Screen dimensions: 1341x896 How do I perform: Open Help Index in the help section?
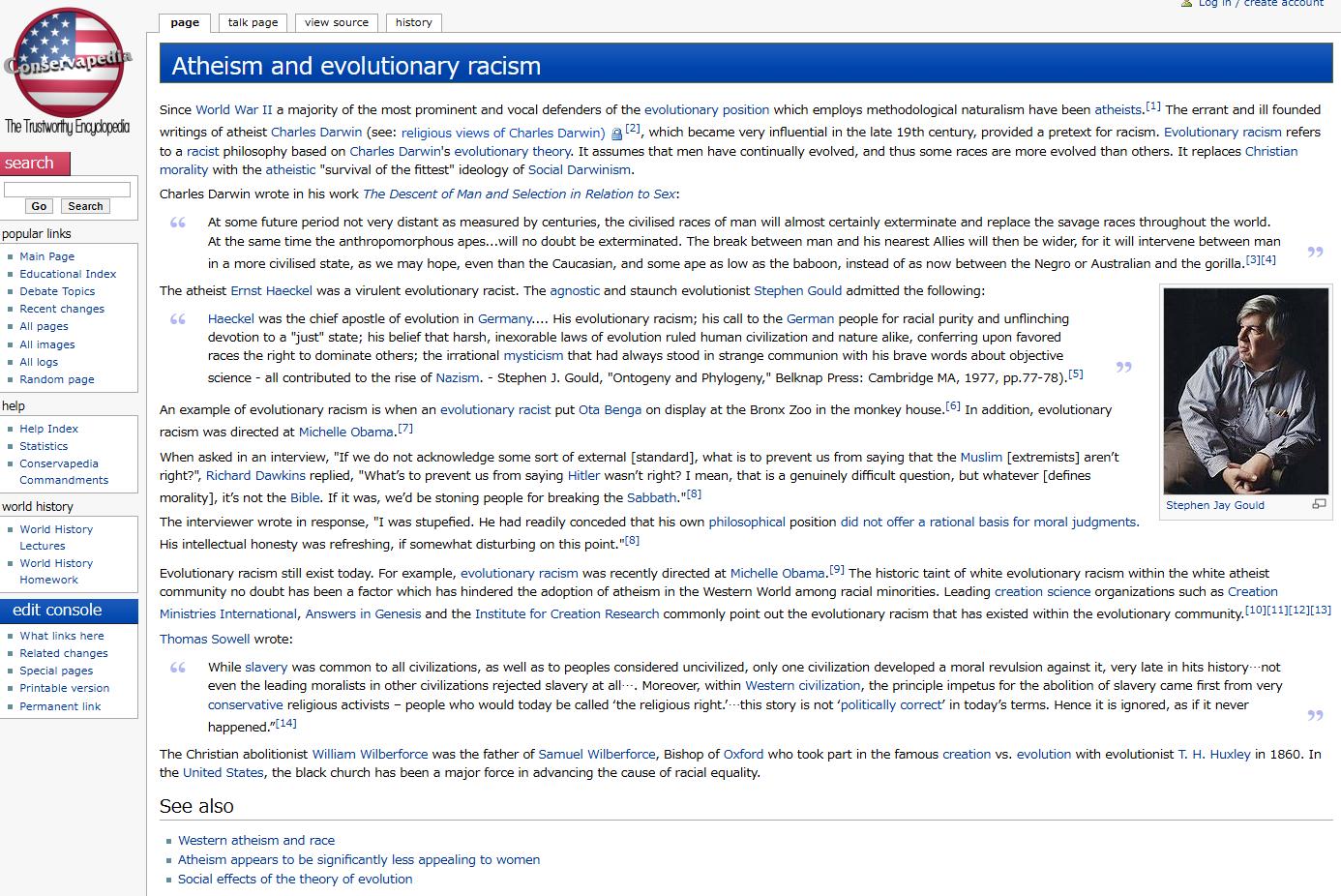[49, 429]
